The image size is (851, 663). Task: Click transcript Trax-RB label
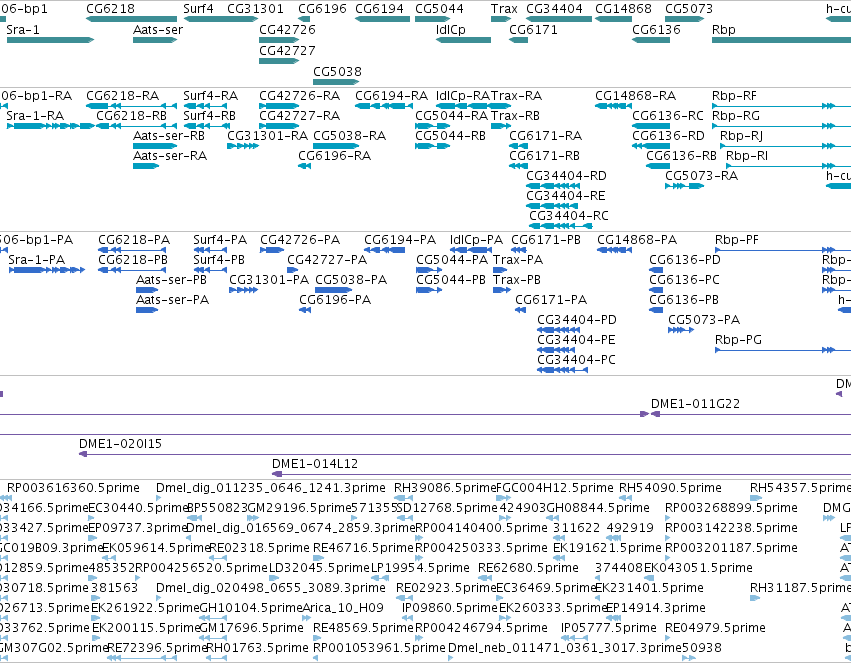pos(516,116)
